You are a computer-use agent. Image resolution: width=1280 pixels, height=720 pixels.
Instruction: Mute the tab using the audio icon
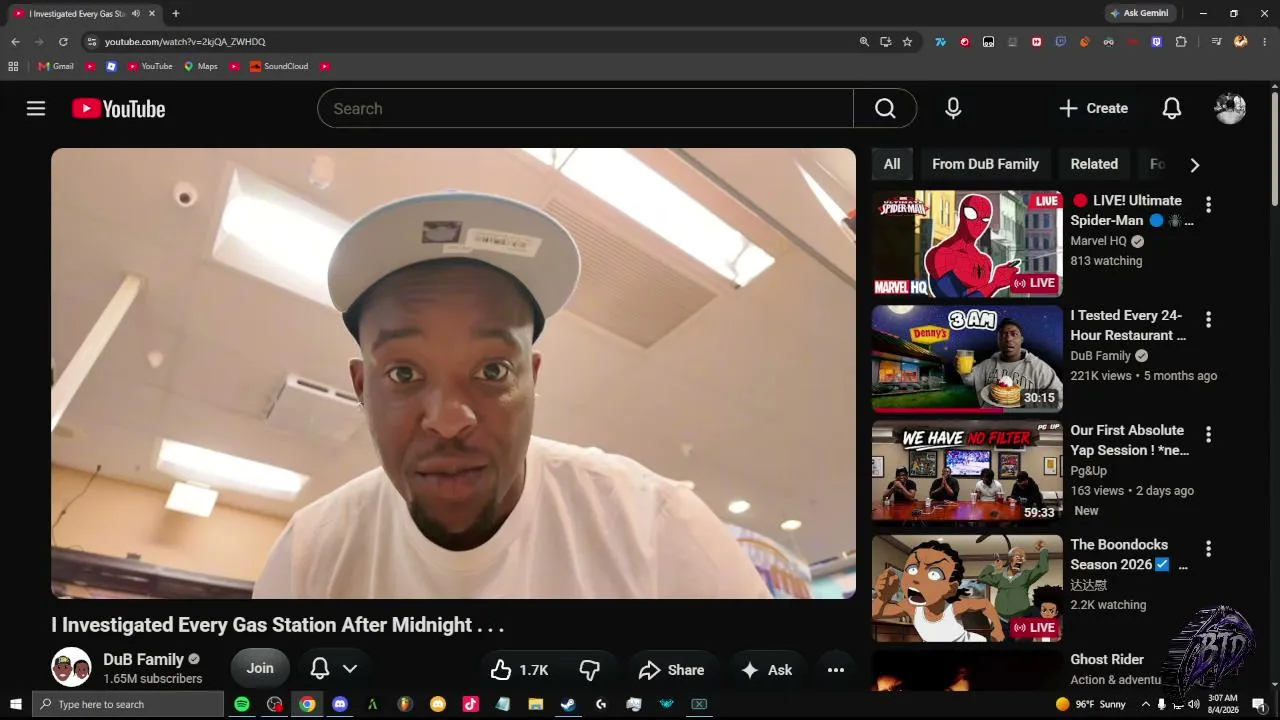coord(136,14)
